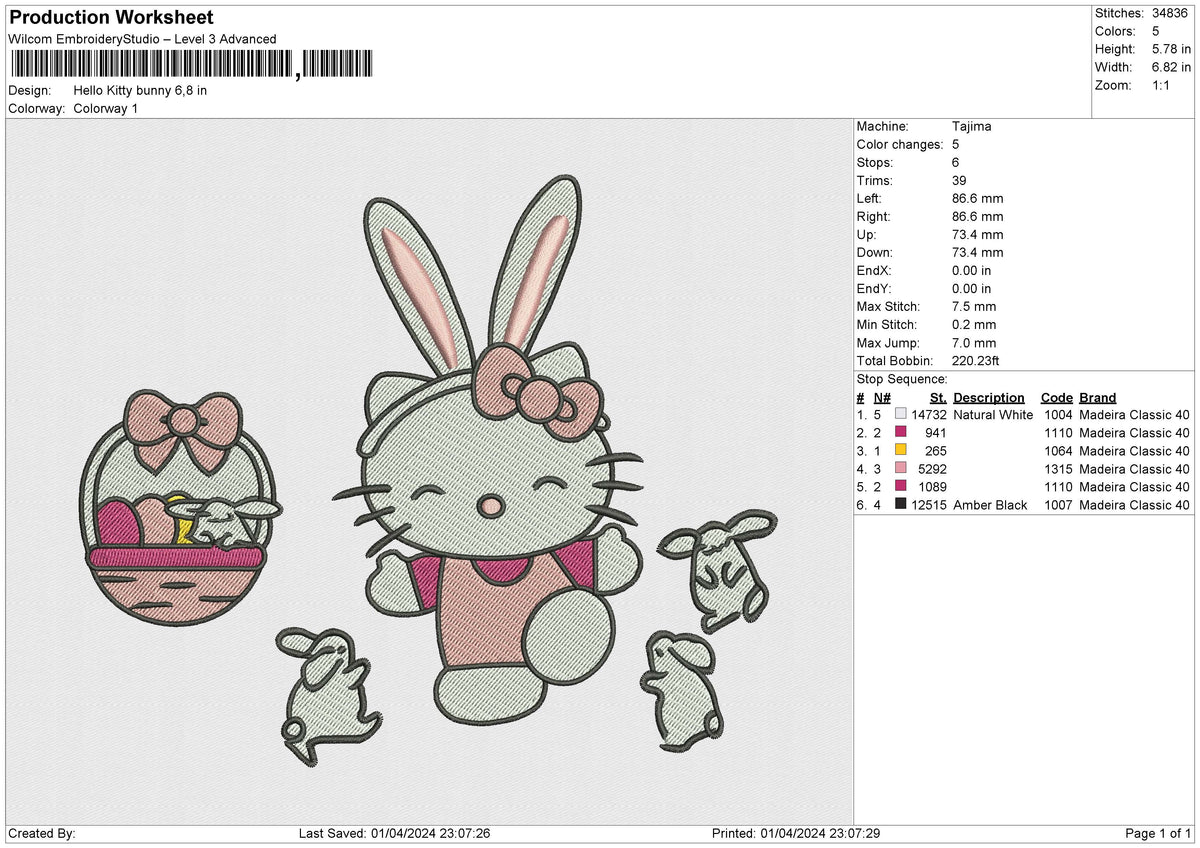Click the Amber Black description

tap(990, 504)
